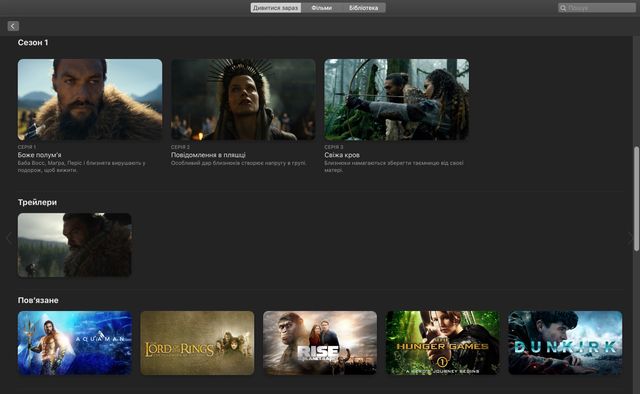Viewport: 640px width, 394px height.
Task: Open The Hunger Games related movie
Action: [x=442, y=343]
